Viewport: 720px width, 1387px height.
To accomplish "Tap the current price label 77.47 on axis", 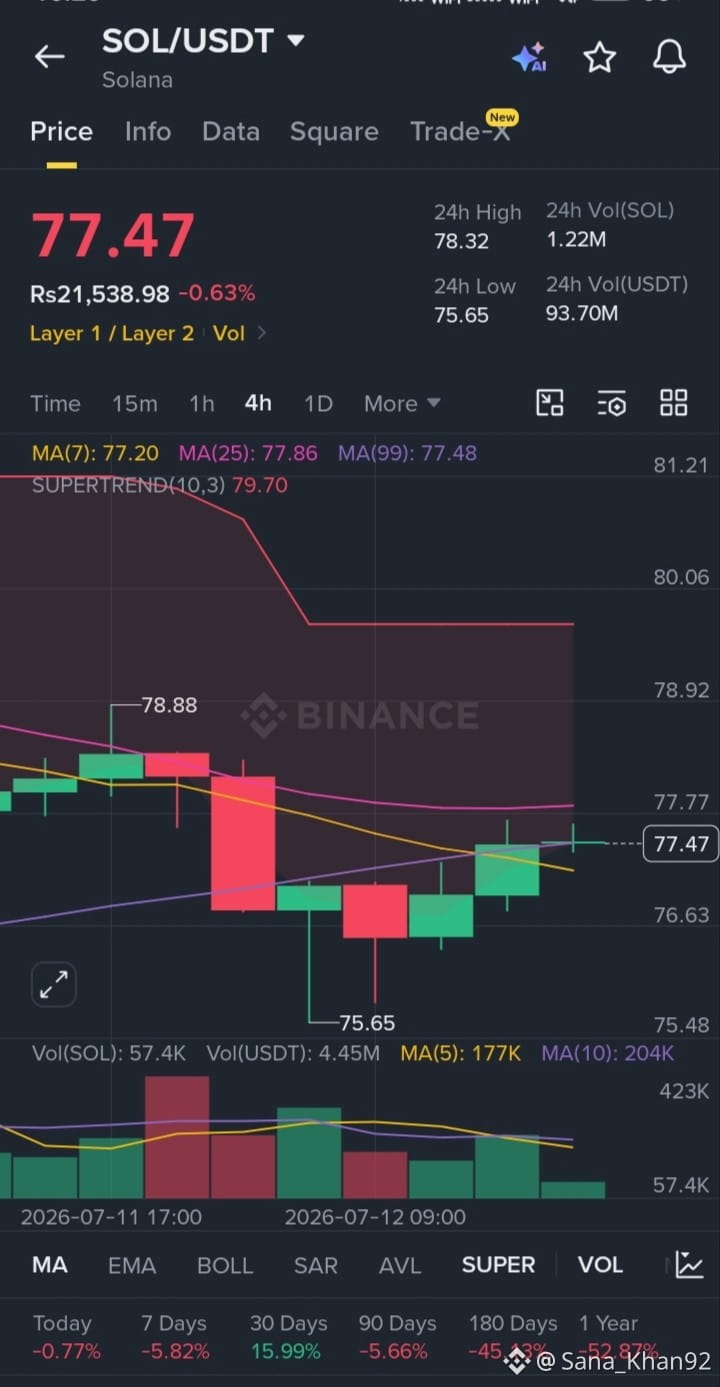I will 681,844.
